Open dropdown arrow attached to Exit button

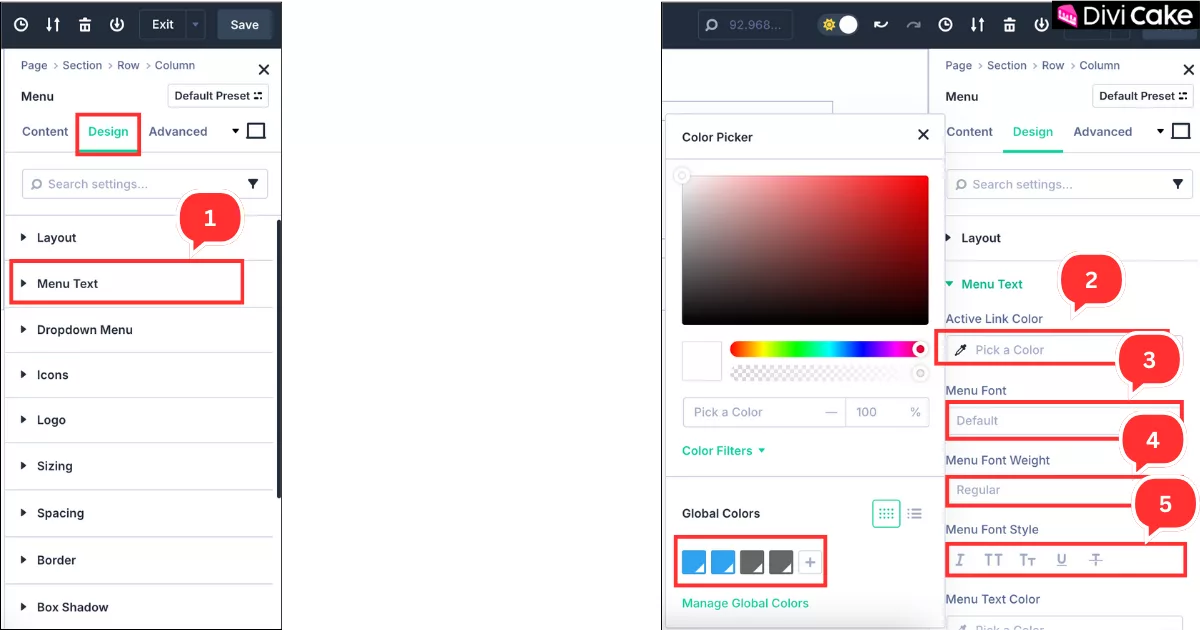(x=196, y=24)
